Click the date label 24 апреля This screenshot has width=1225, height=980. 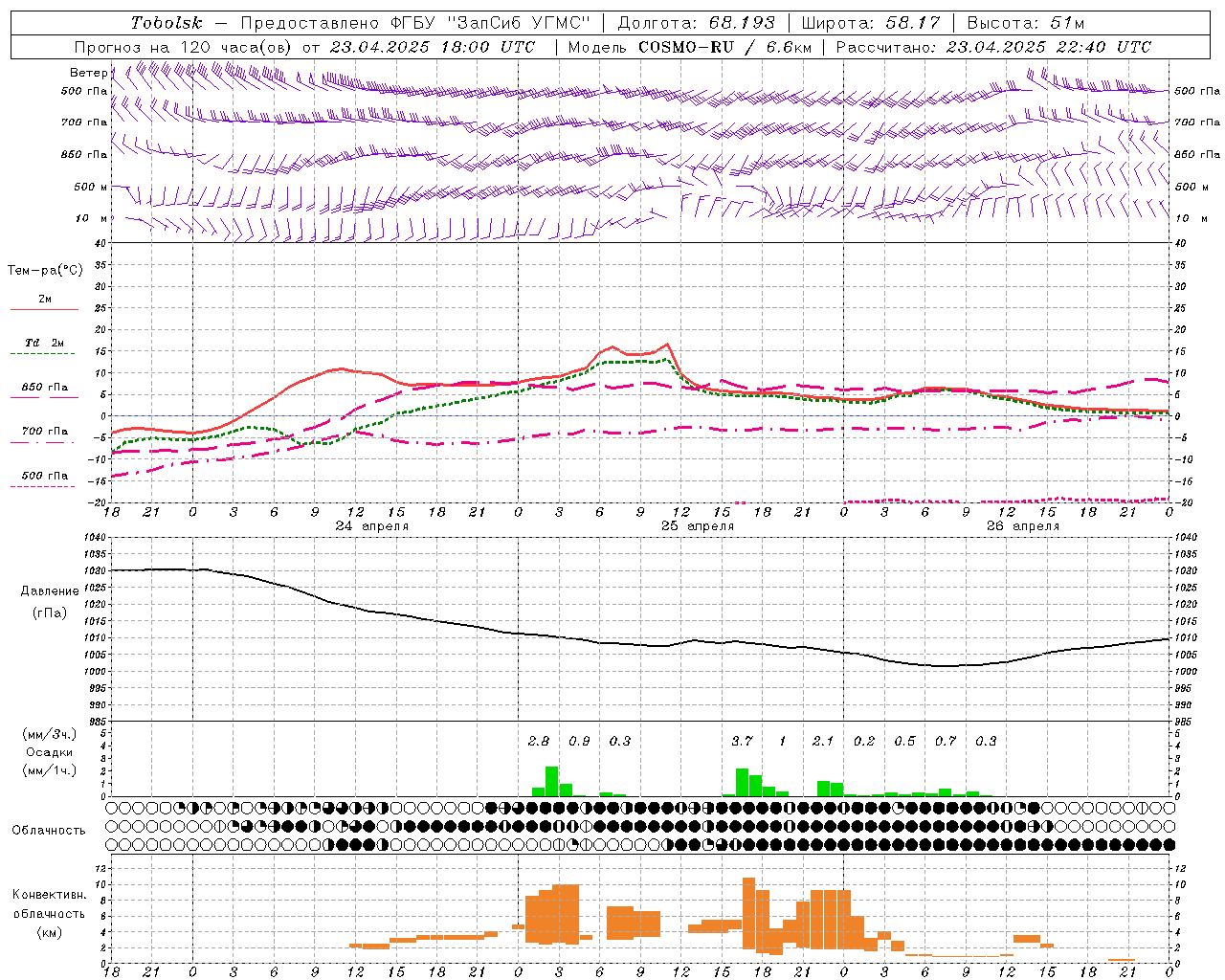pyautogui.click(x=371, y=526)
